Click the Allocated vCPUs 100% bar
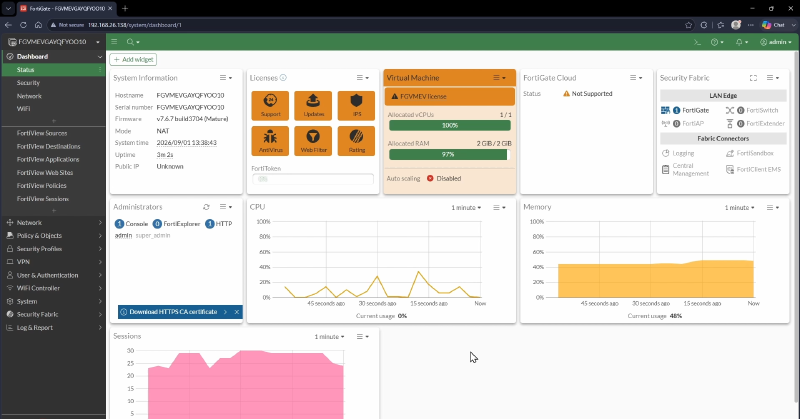 pos(449,126)
